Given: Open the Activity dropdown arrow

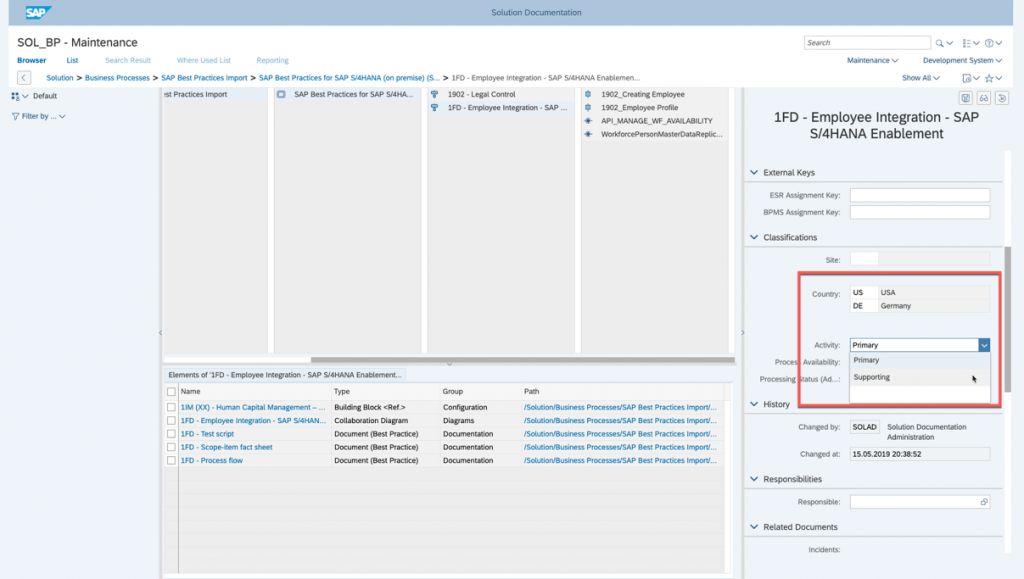Looking at the screenshot, I should coord(984,345).
